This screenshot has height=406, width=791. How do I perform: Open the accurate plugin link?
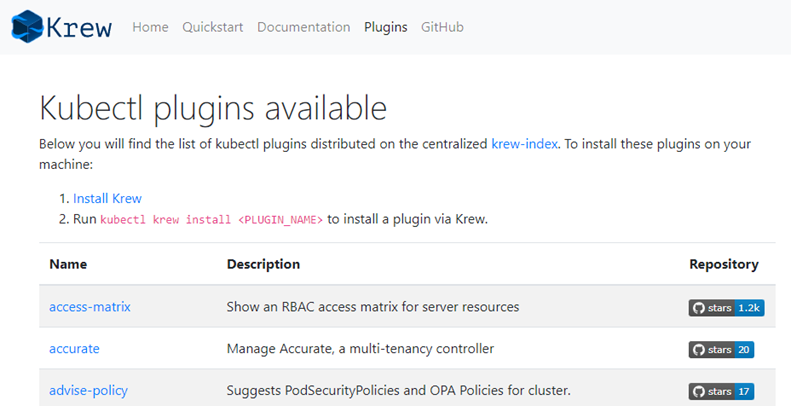pyautogui.click(x=74, y=349)
